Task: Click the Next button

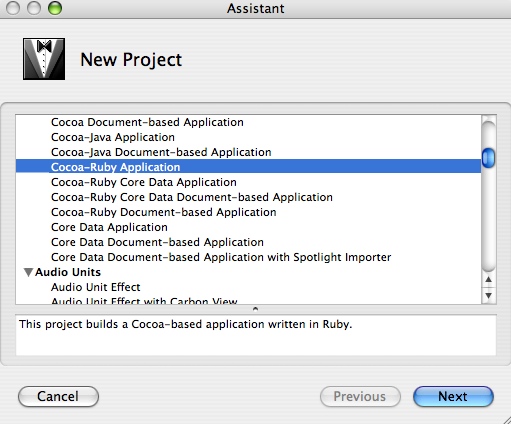Action: click(453, 396)
